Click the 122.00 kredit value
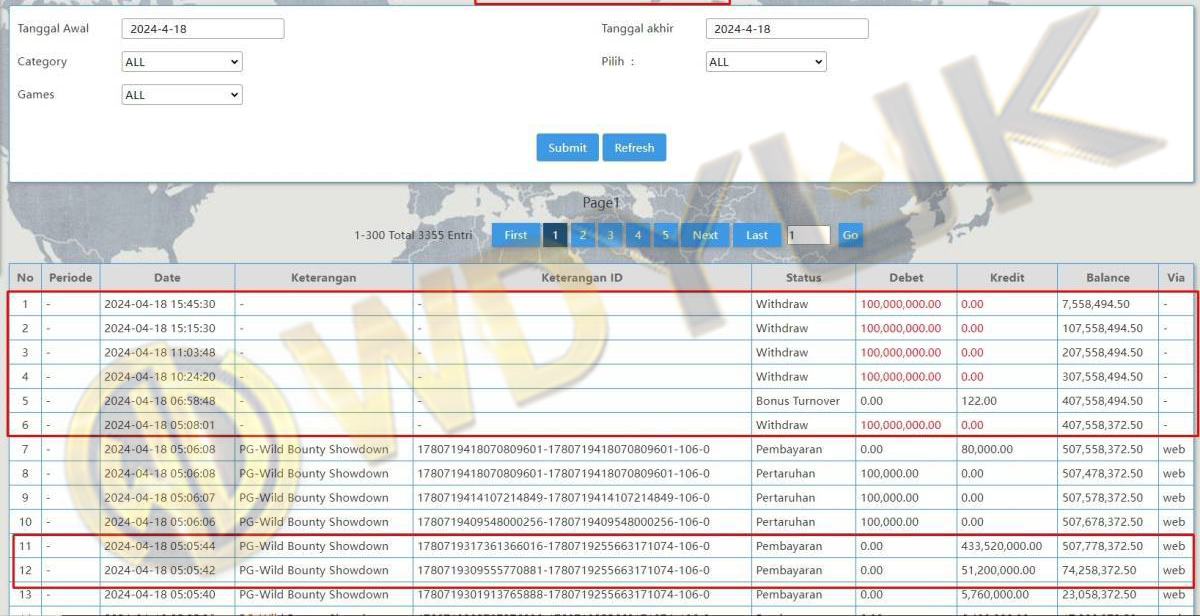Viewport: 1200px width, 616px height. pyautogui.click(x=978, y=401)
